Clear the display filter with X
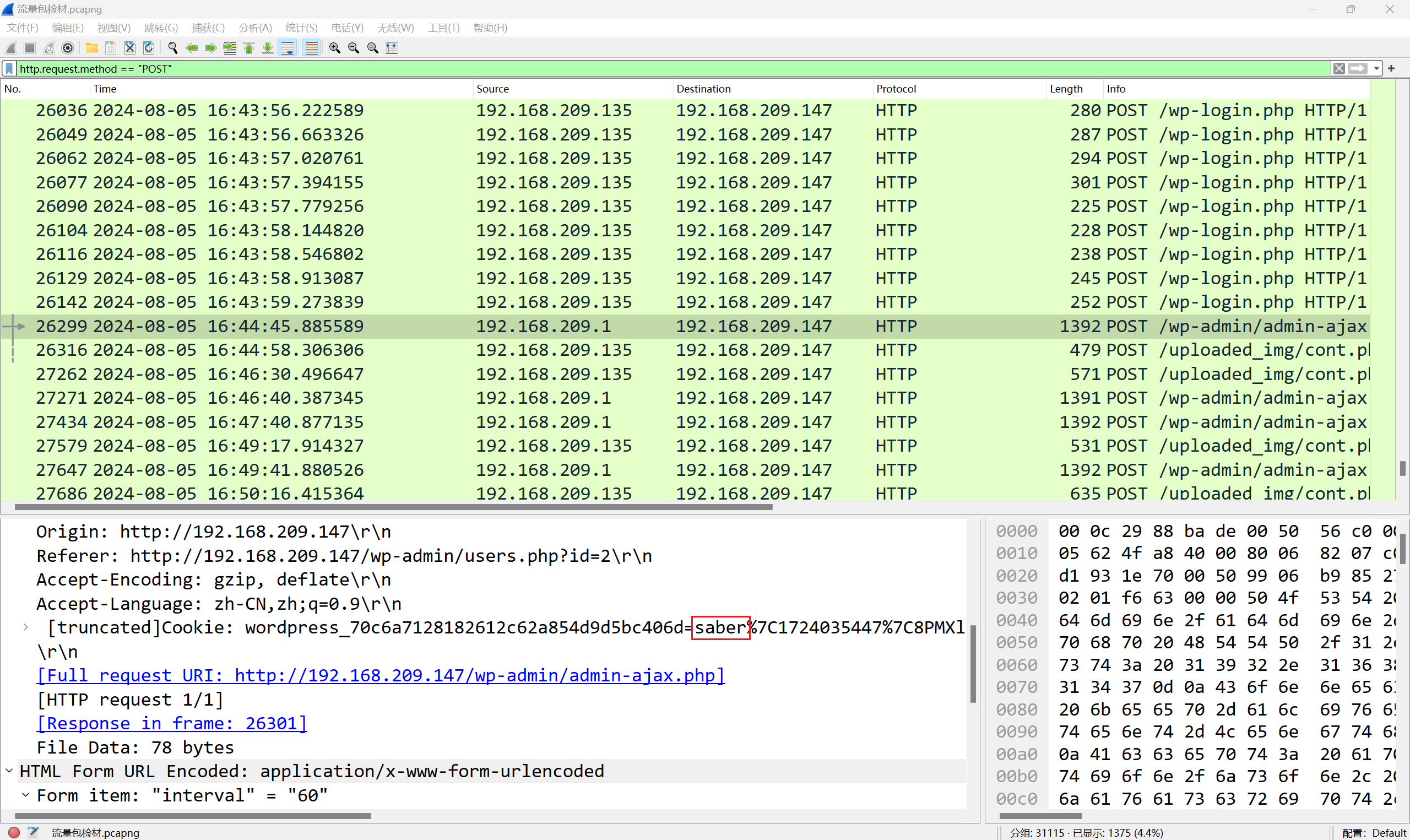 pos(1339,68)
